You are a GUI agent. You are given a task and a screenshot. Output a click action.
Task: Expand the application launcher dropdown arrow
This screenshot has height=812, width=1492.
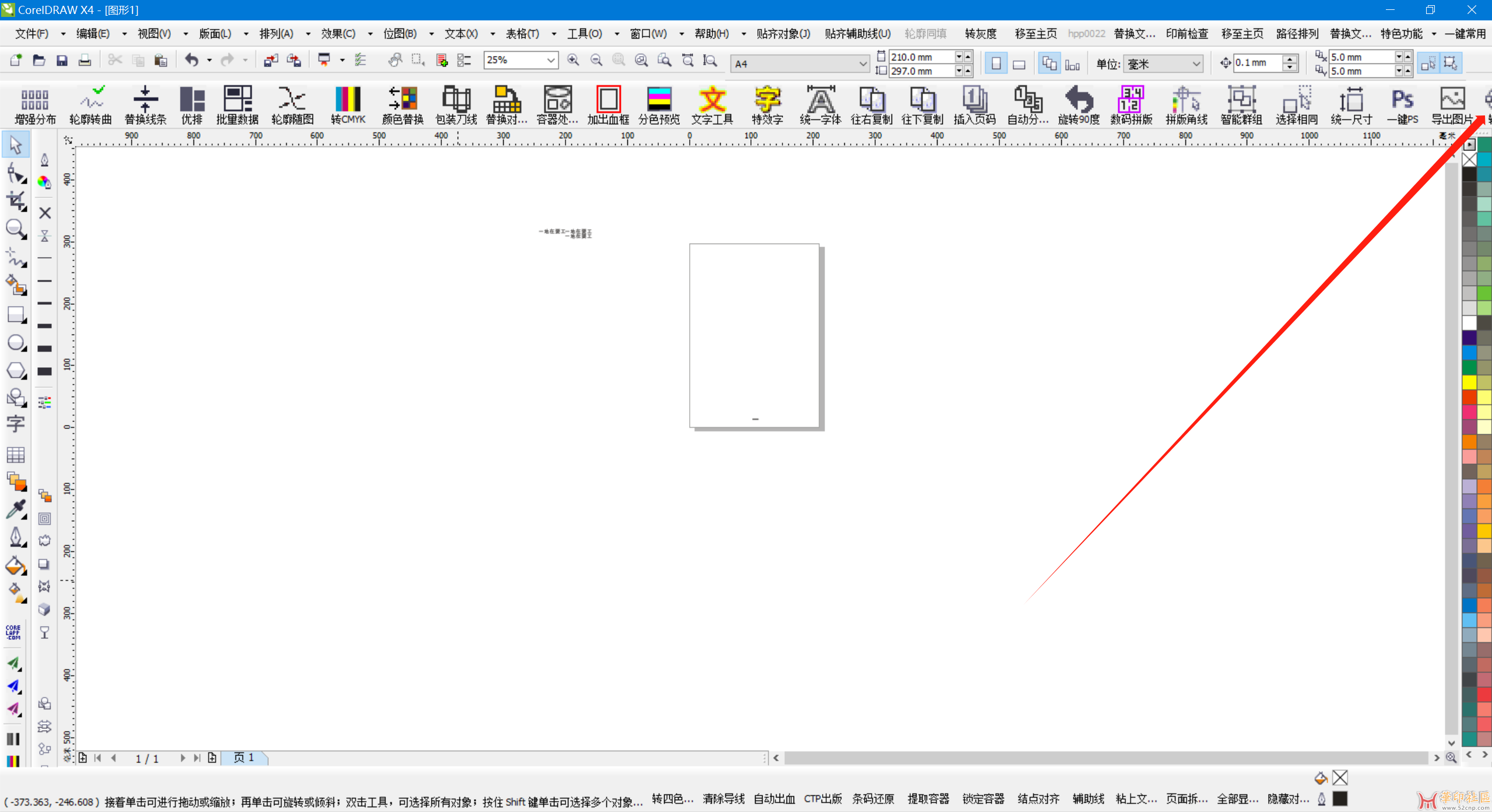(x=342, y=60)
